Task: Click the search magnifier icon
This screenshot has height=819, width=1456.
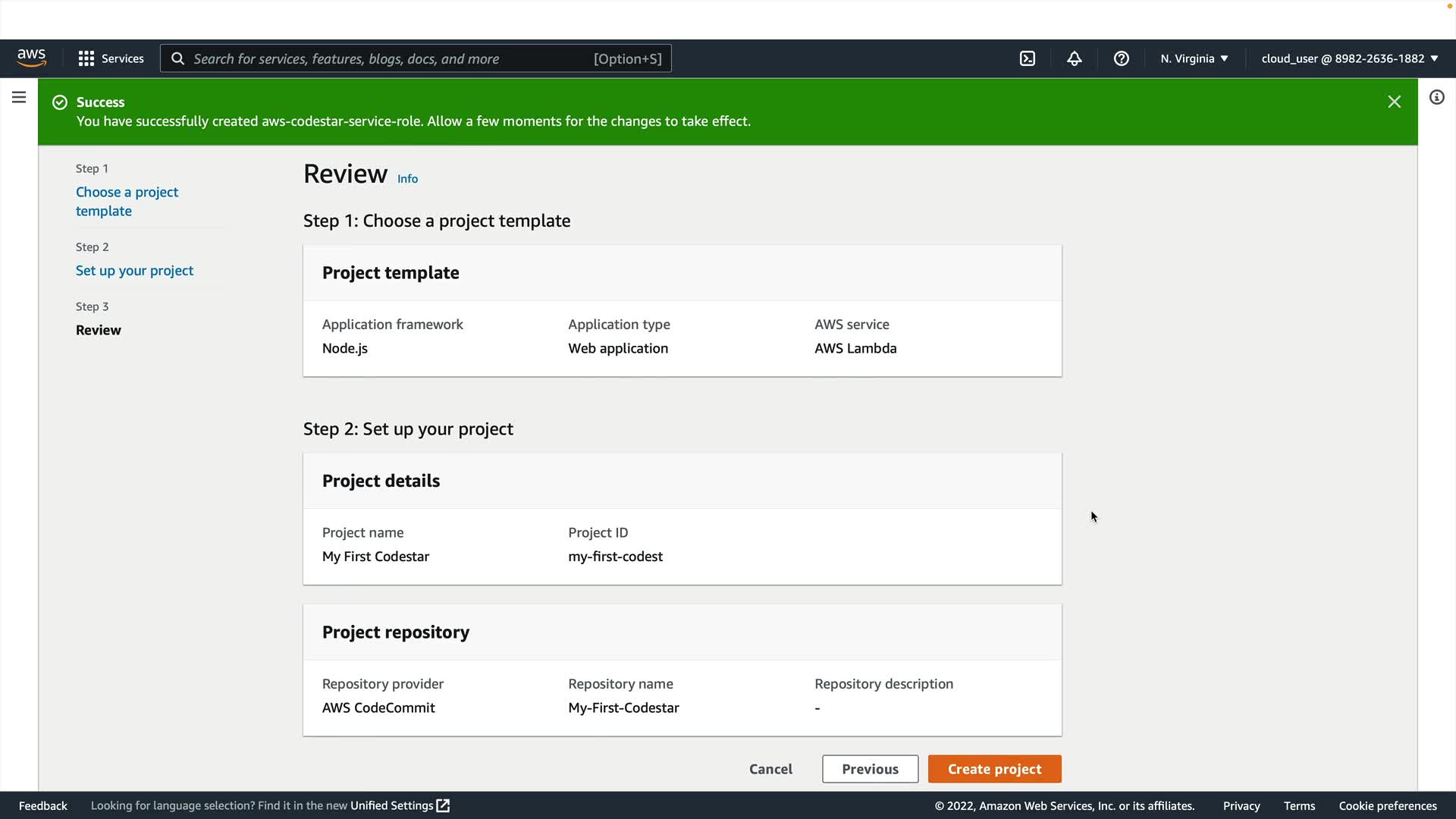Action: click(x=177, y=58)
